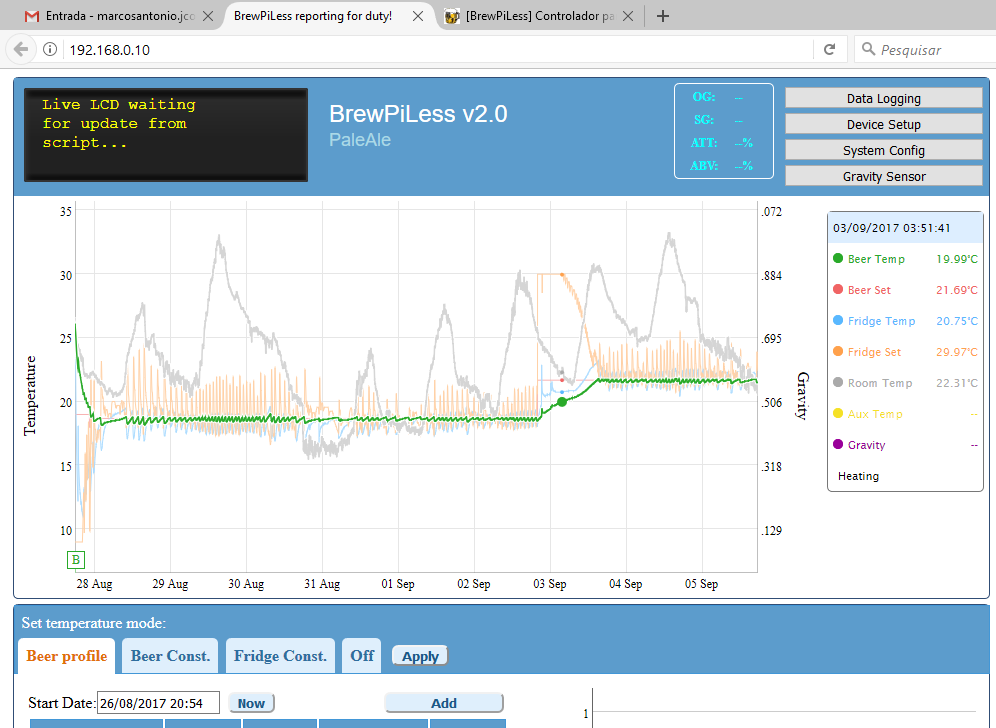This screenshot has height=728, width=996.
Task: Click the 05 Sep date axis label
Action: (x=701, y=584)
